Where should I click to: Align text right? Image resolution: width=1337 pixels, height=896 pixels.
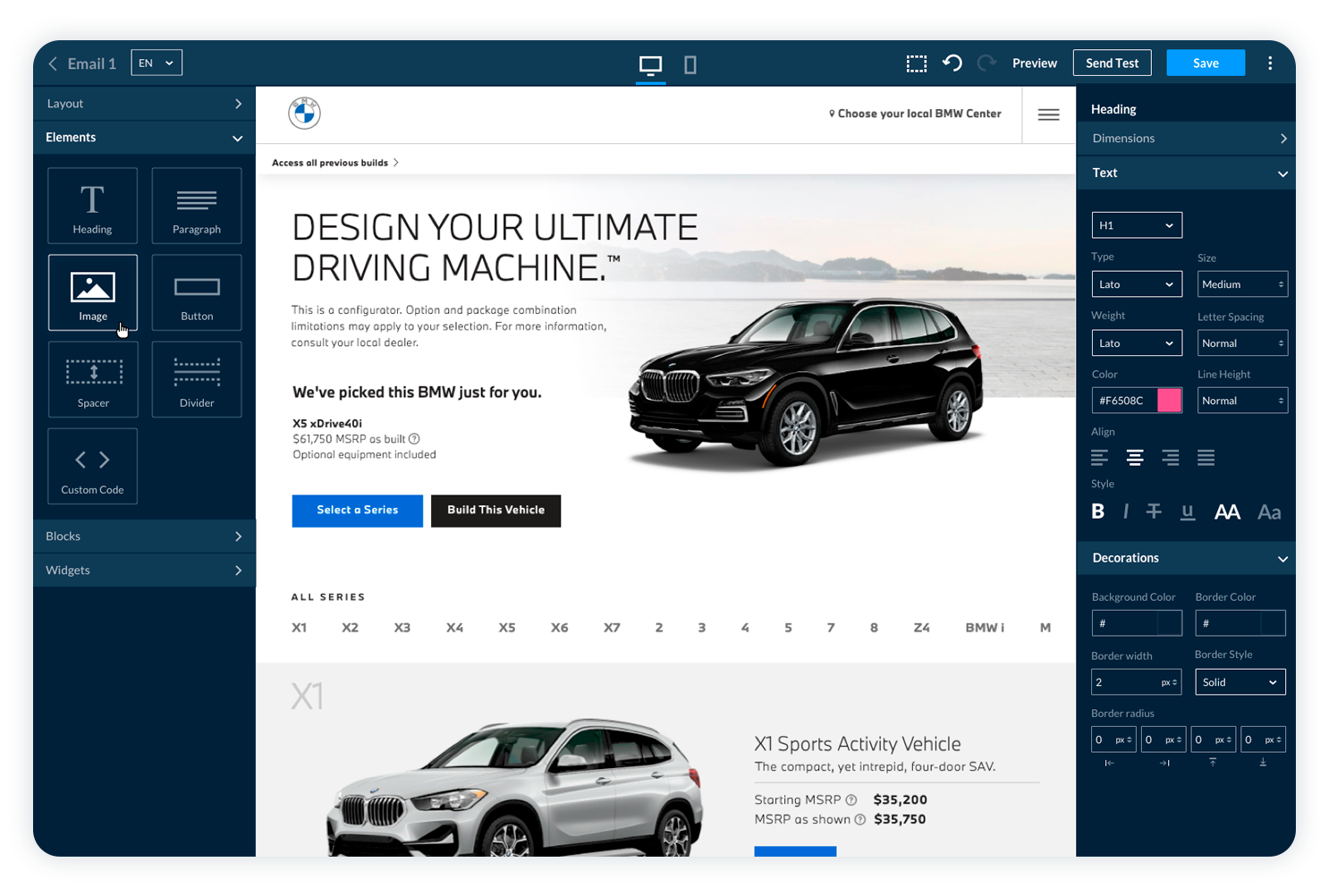click(x=1170, y=458)
